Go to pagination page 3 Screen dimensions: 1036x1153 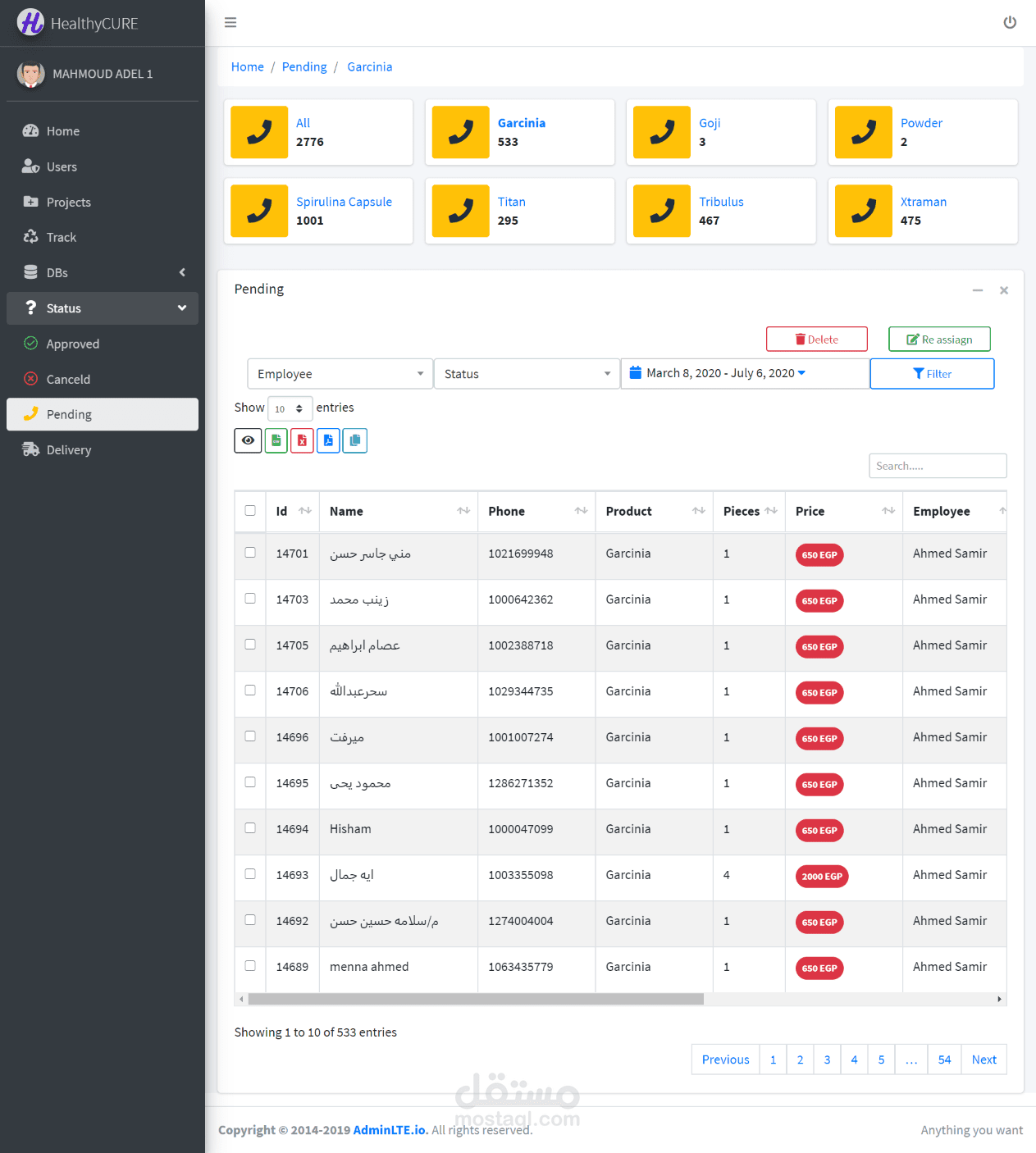point(827,1060)
